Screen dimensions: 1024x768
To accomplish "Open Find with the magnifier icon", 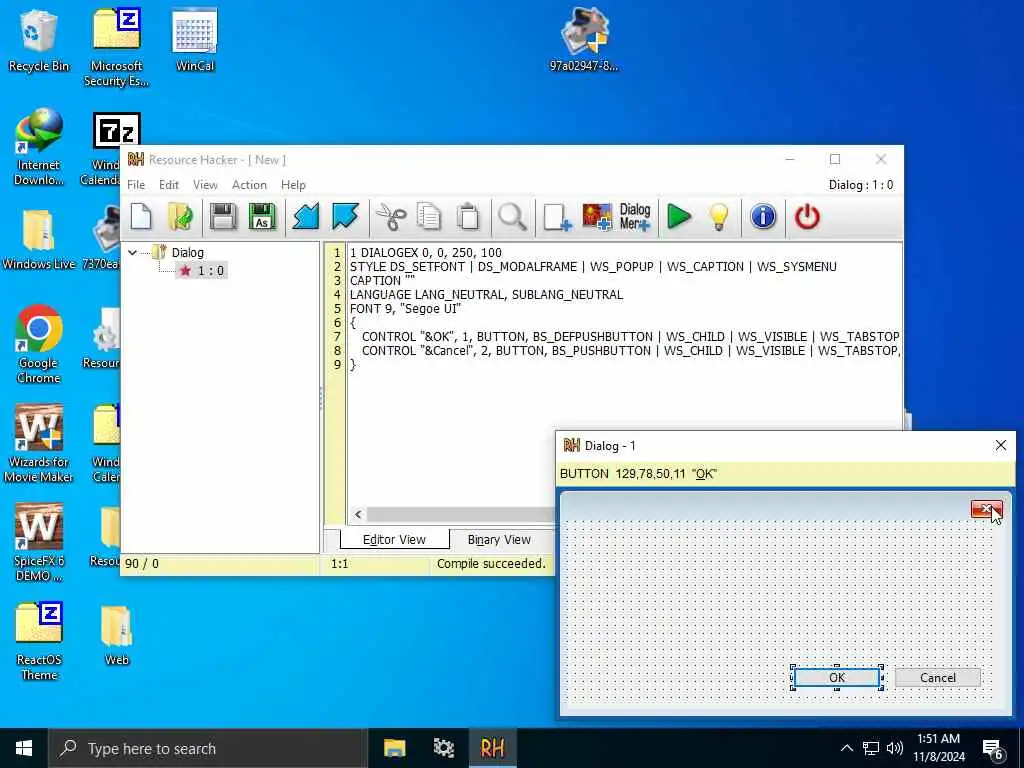I will pos(512,217).
